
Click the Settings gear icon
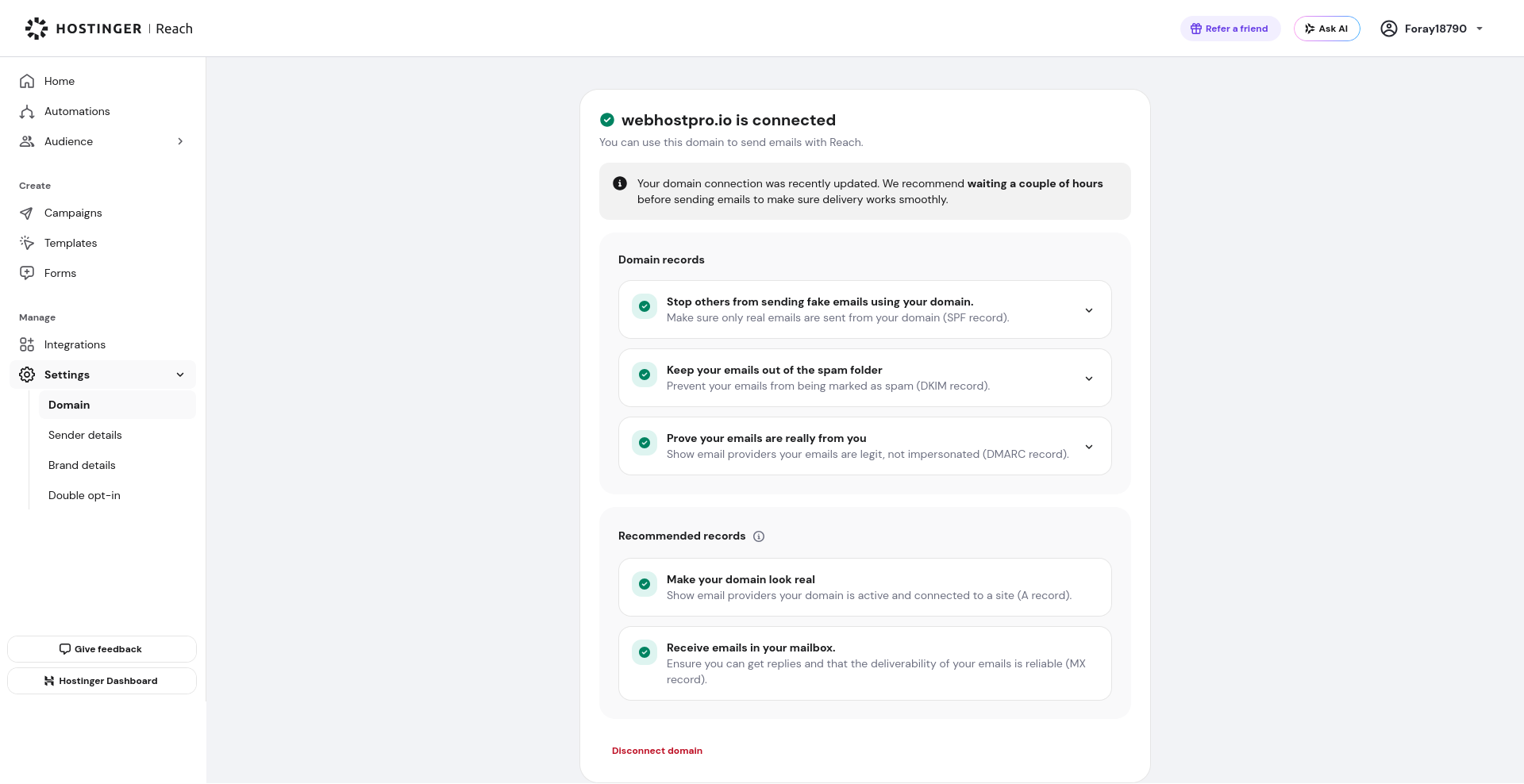click(x=27, y=375)
